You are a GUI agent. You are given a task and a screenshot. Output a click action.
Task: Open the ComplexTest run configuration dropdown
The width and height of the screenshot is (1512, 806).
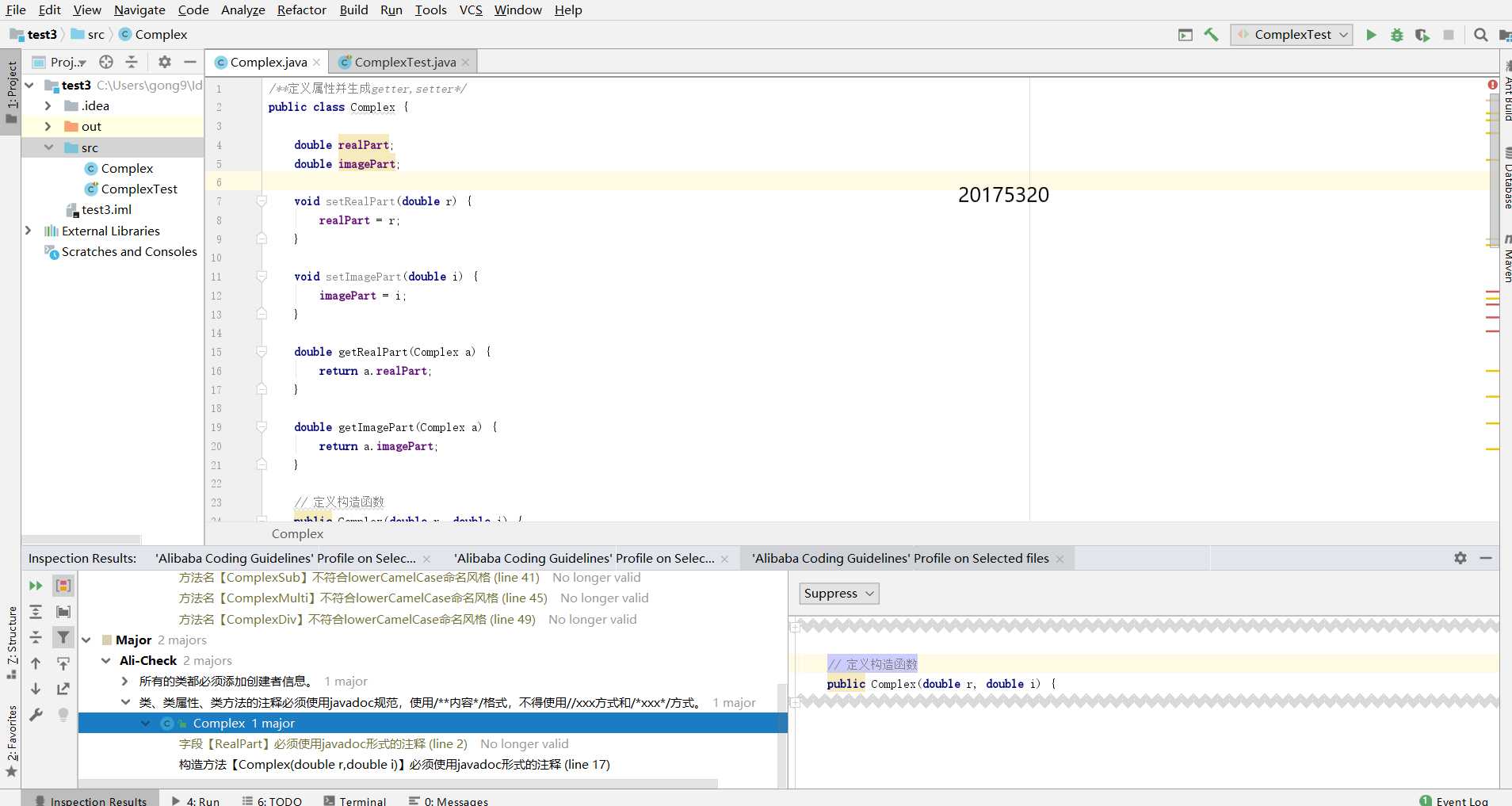click(1292, 35)
